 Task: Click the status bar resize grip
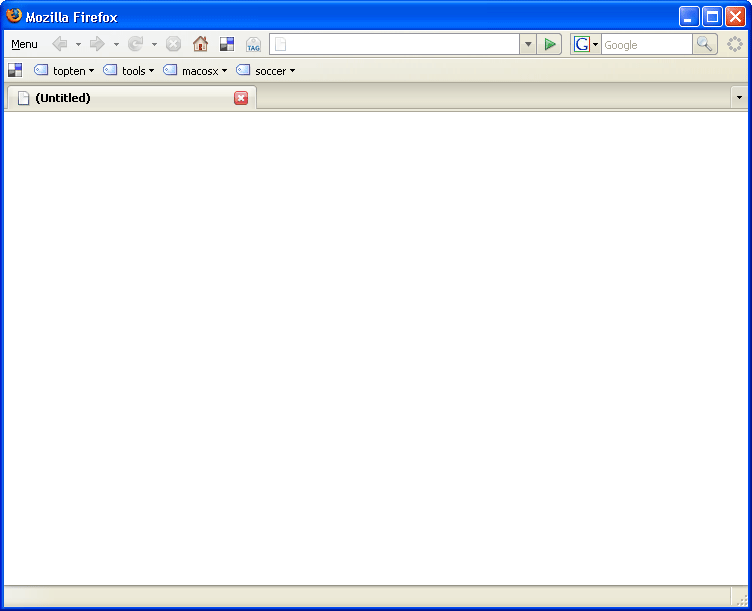[x=741, y=599]
